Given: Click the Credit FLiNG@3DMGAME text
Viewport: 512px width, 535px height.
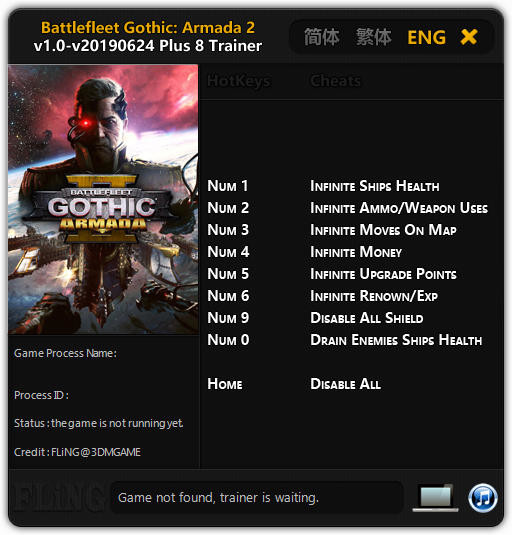Looking at the screenshot, I should coord(77,452).
